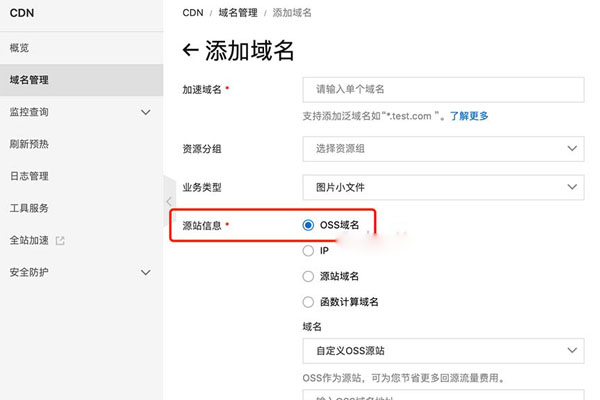Open the 监控查询 sidebar item

coord(82,112)
